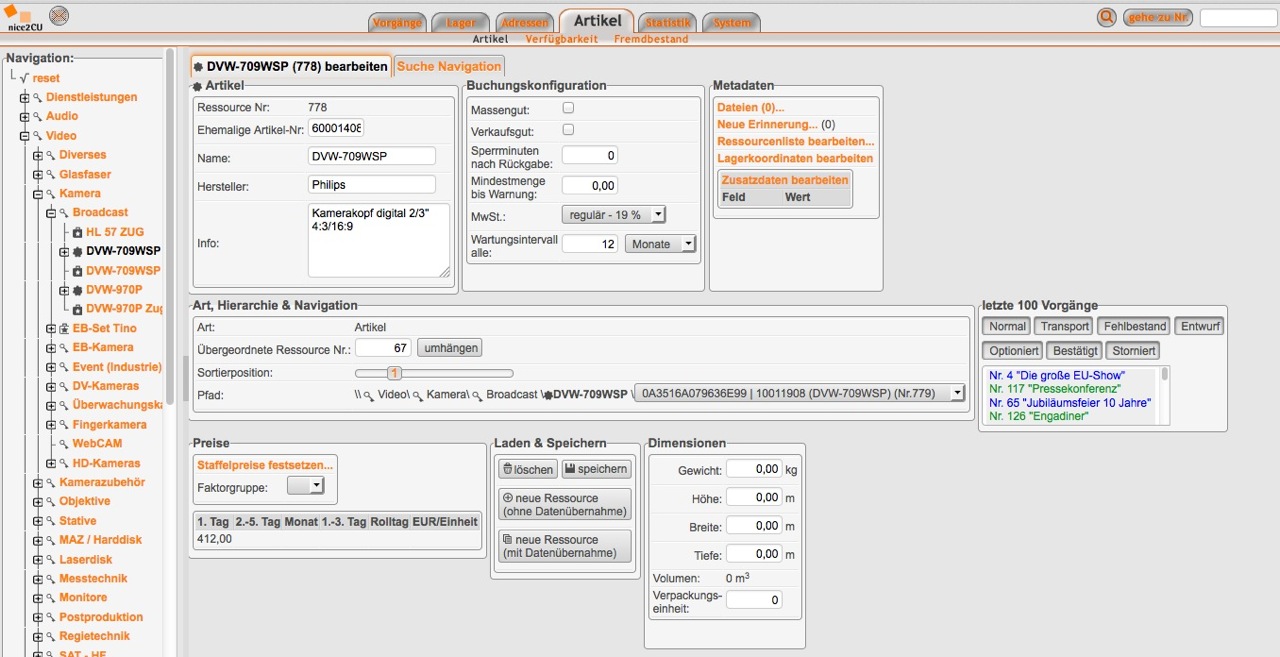Click the Hersteller input field
The width and height of the screenshot is (1280, 657).
(372, 184)
